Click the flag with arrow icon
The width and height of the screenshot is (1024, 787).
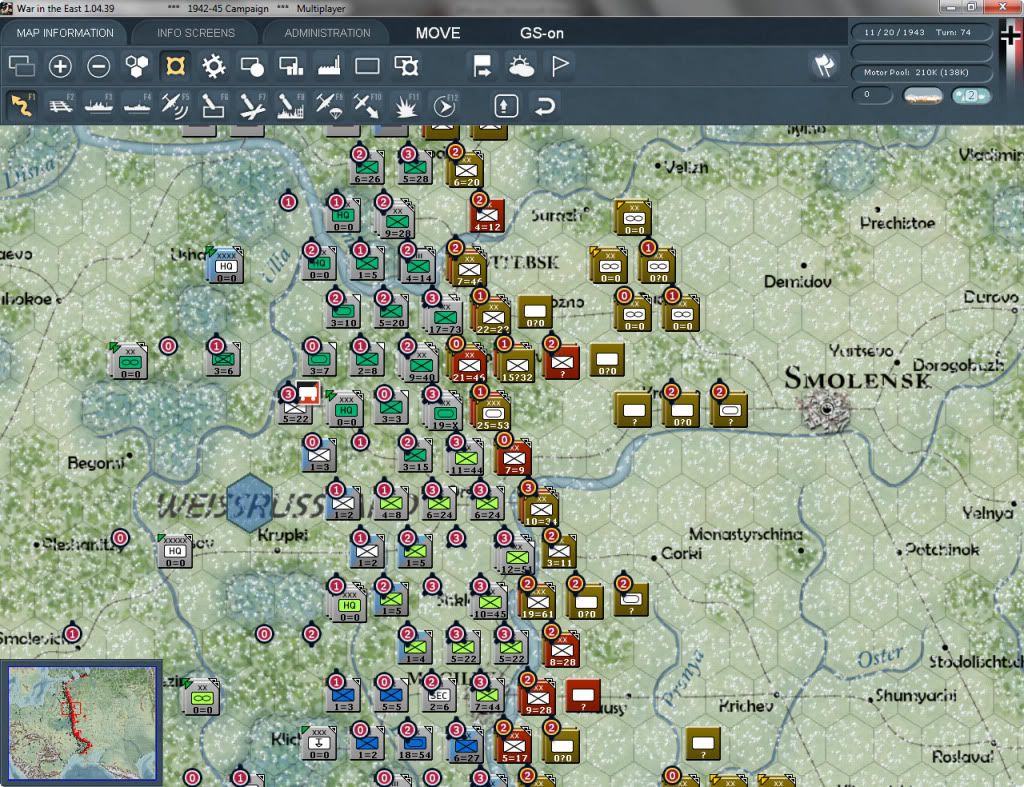[483, 66]
